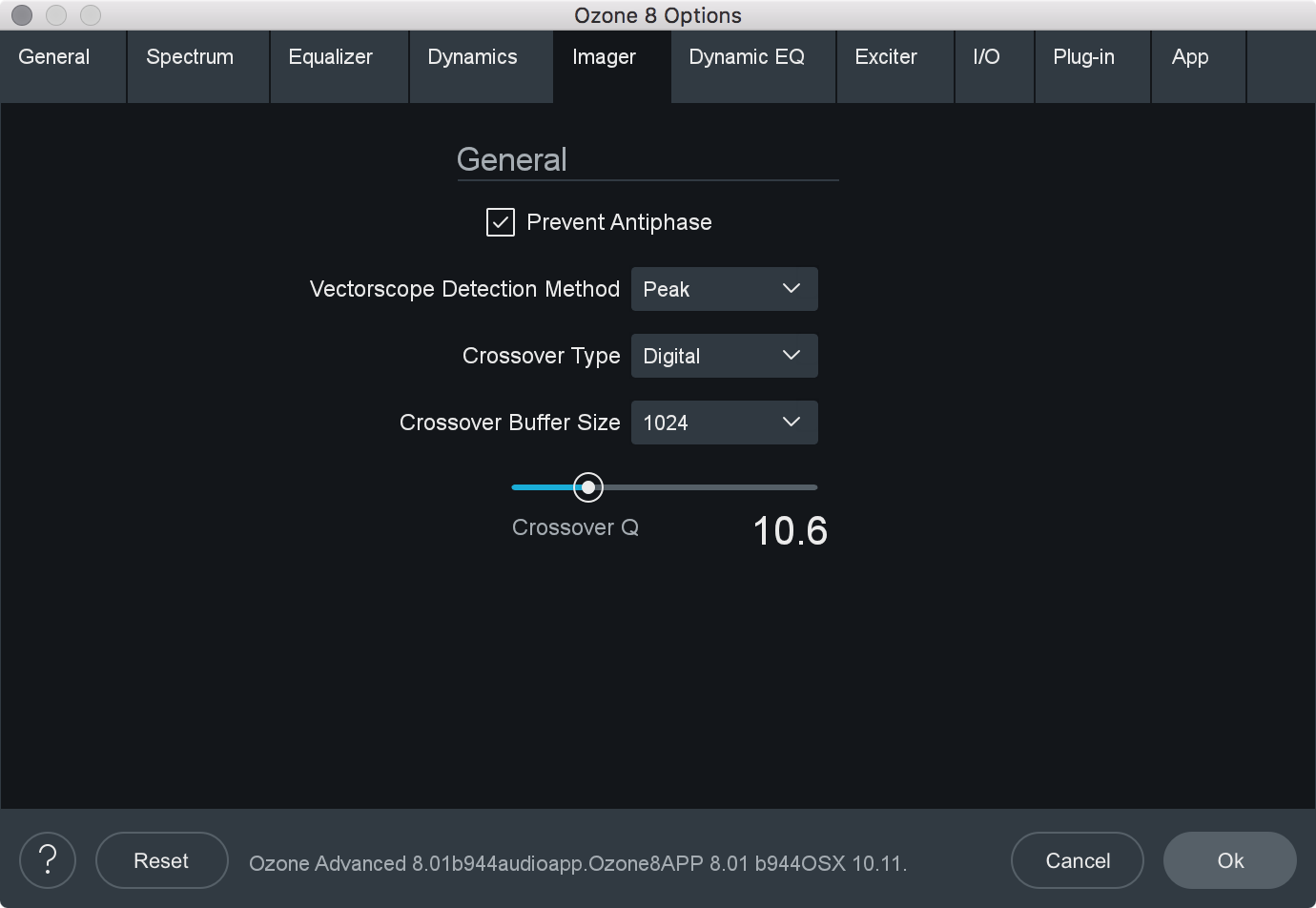Image resolution: width=1316 pixels, height=908 pixels.
Task: Click the Prevent Antiphase label
Action: point(619,222)
